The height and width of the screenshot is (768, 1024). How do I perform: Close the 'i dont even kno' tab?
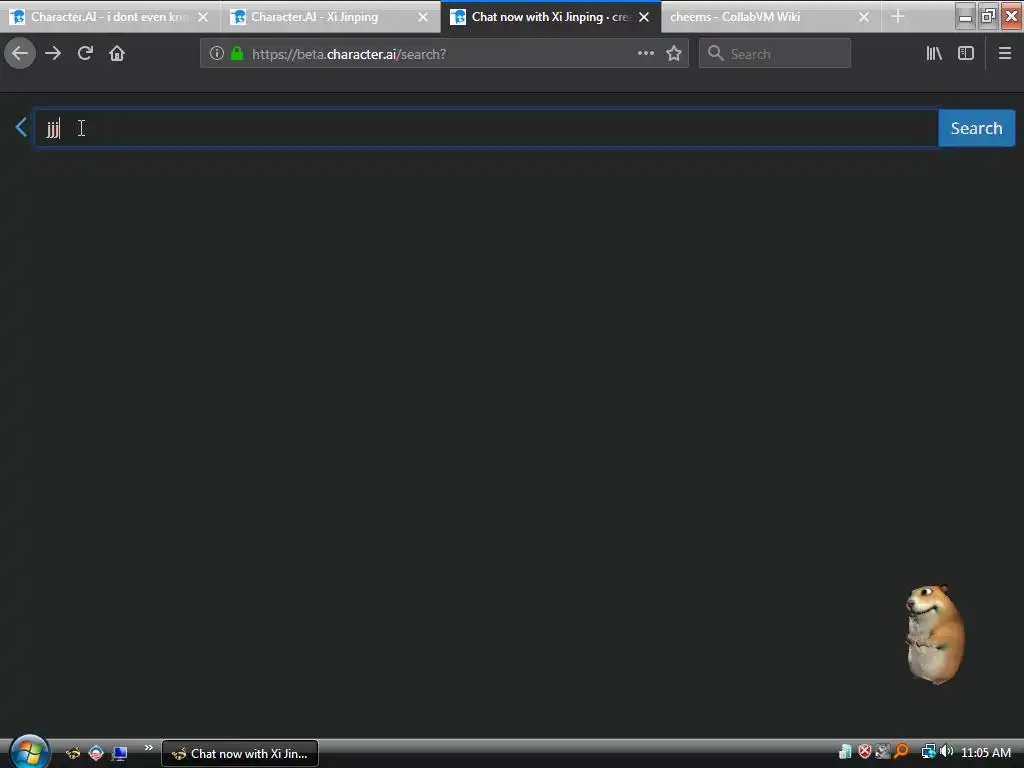pyautogui.click(x=203, y=17)
